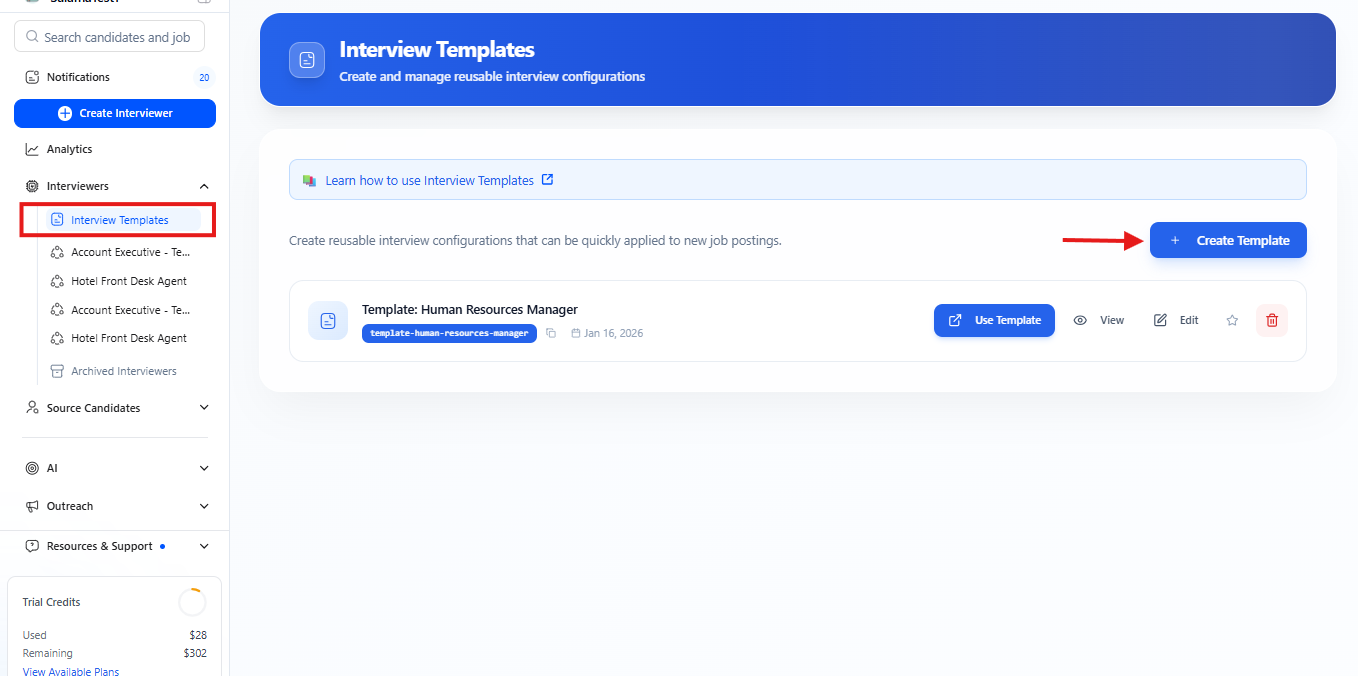This screenshot has height=676, width=1358.
Task: Expand Source Candidates menu
Action: (204, 408)
